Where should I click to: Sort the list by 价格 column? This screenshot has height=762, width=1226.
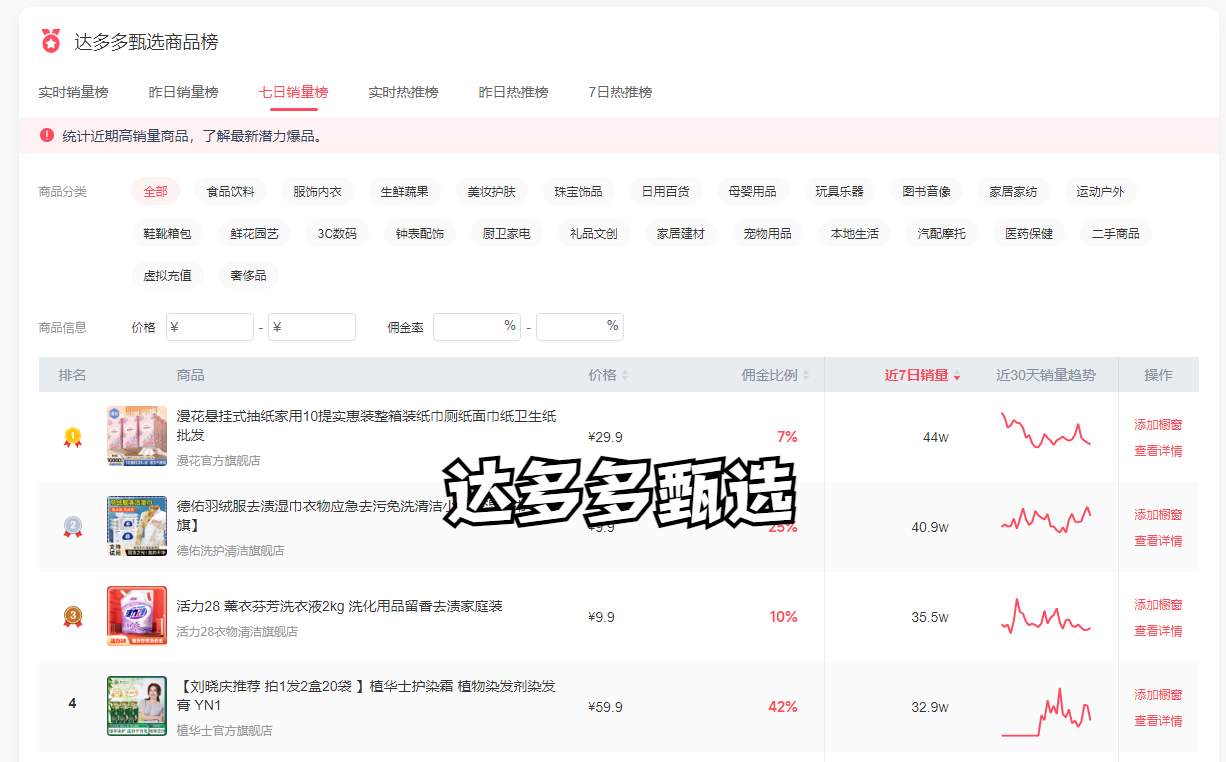click(608, 375)
